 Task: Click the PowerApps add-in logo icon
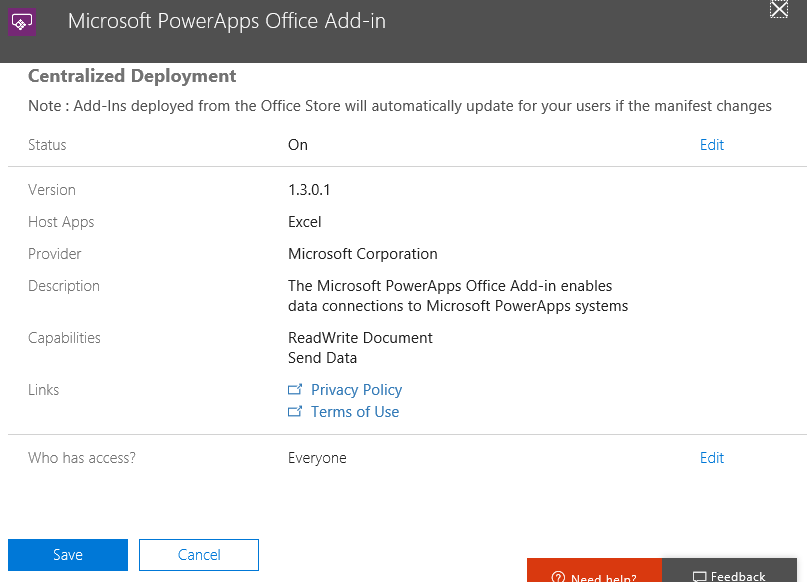22,21
